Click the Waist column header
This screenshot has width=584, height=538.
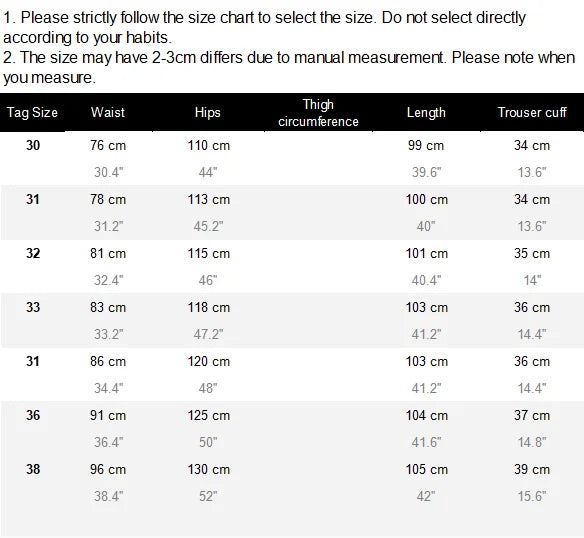pyautogui.click(x=108, y=113)
